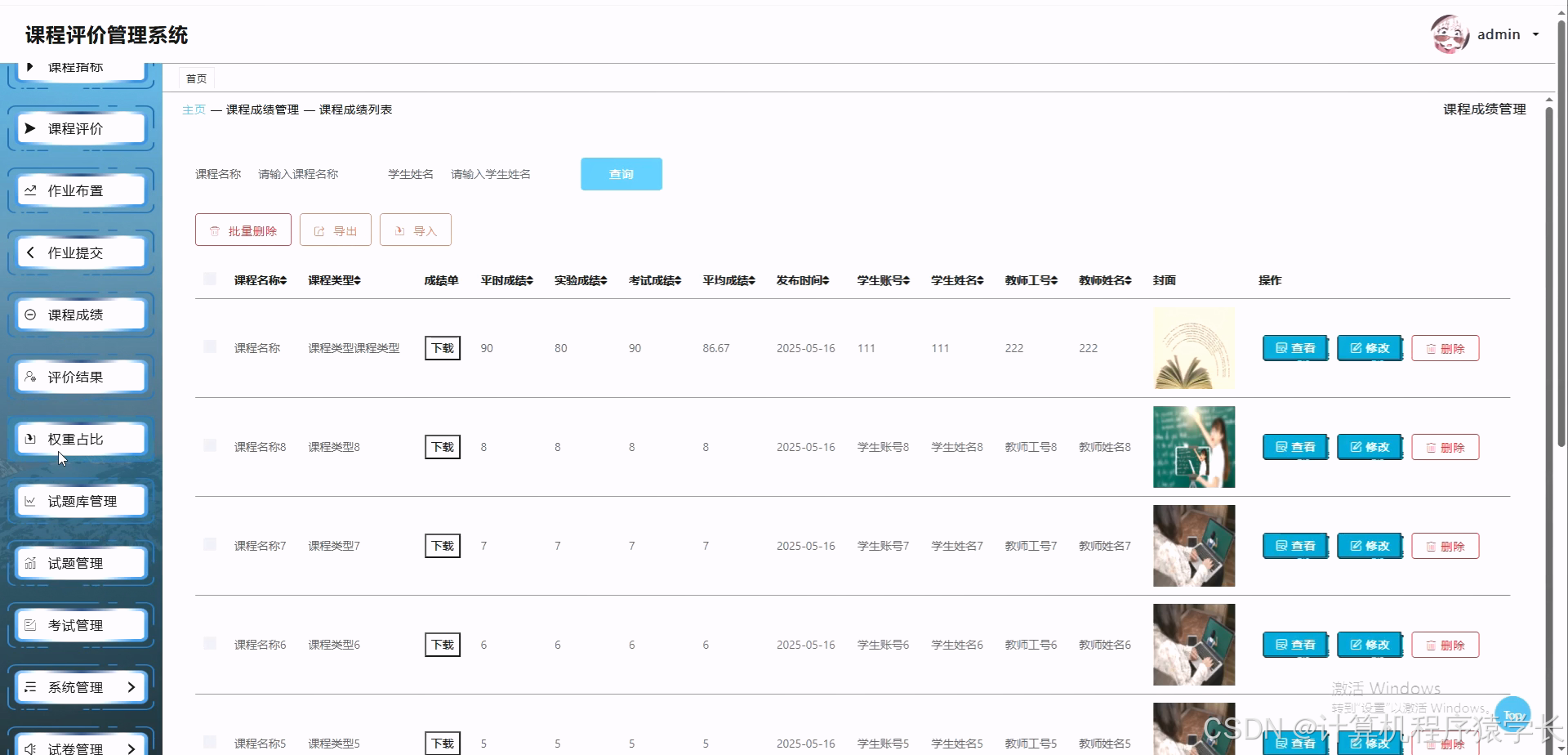
Task: Go to 主页 breadcrumb link
Action: (194, 109)
